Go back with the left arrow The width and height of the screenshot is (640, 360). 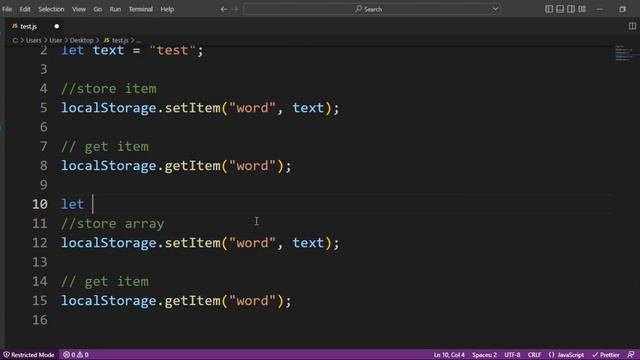click(x=224, y=9)
